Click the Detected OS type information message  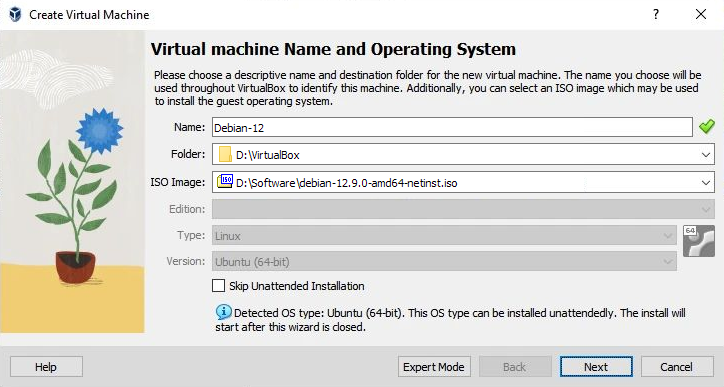point(451,320)
